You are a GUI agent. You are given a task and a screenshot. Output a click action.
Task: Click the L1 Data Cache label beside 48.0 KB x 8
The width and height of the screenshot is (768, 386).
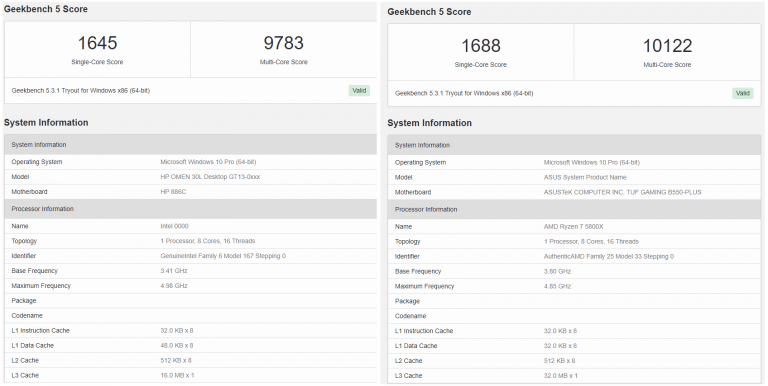[x=32, y=345]
